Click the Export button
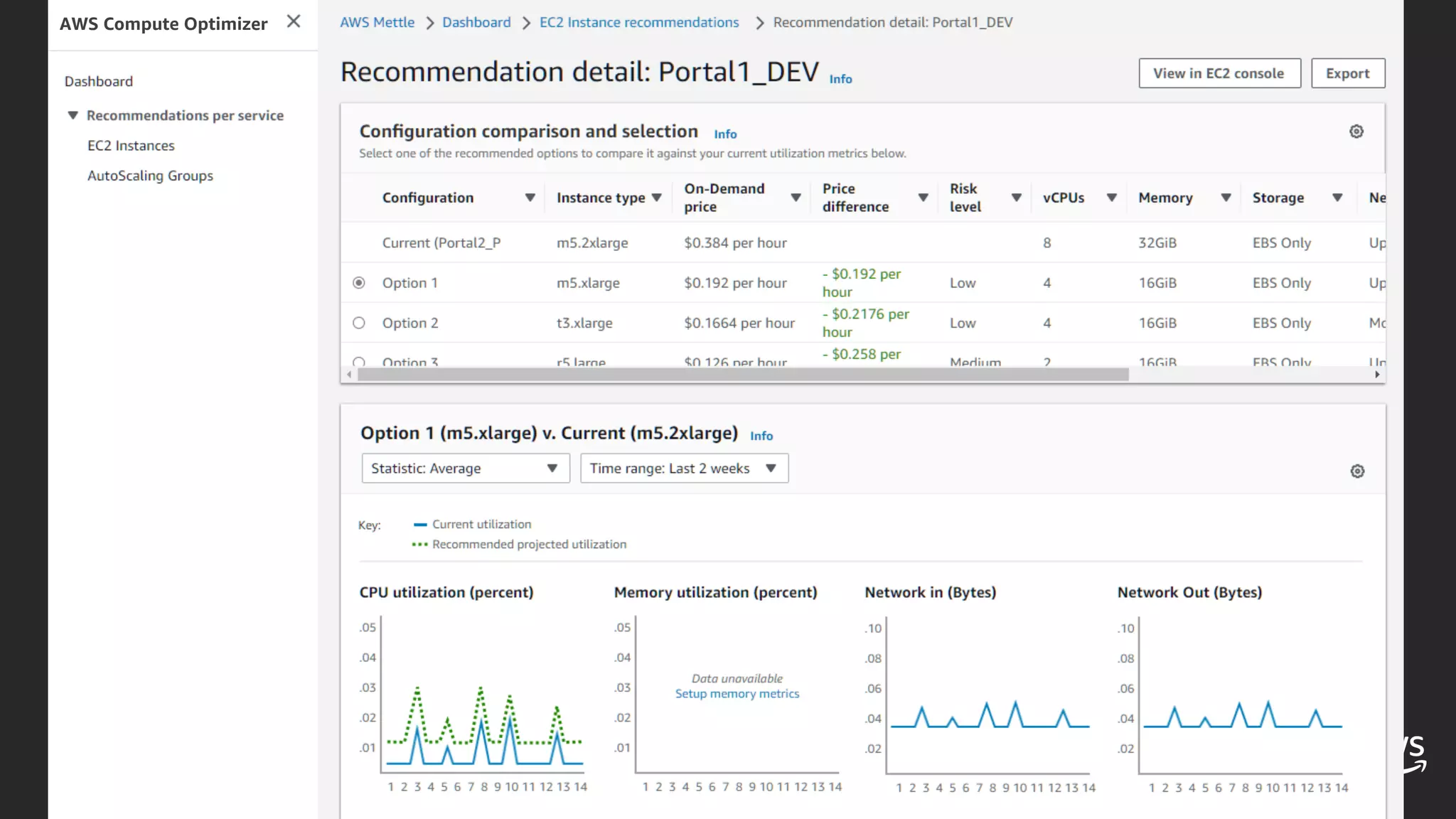Screen dimensions: 1456x819 tap(1348, 73)
